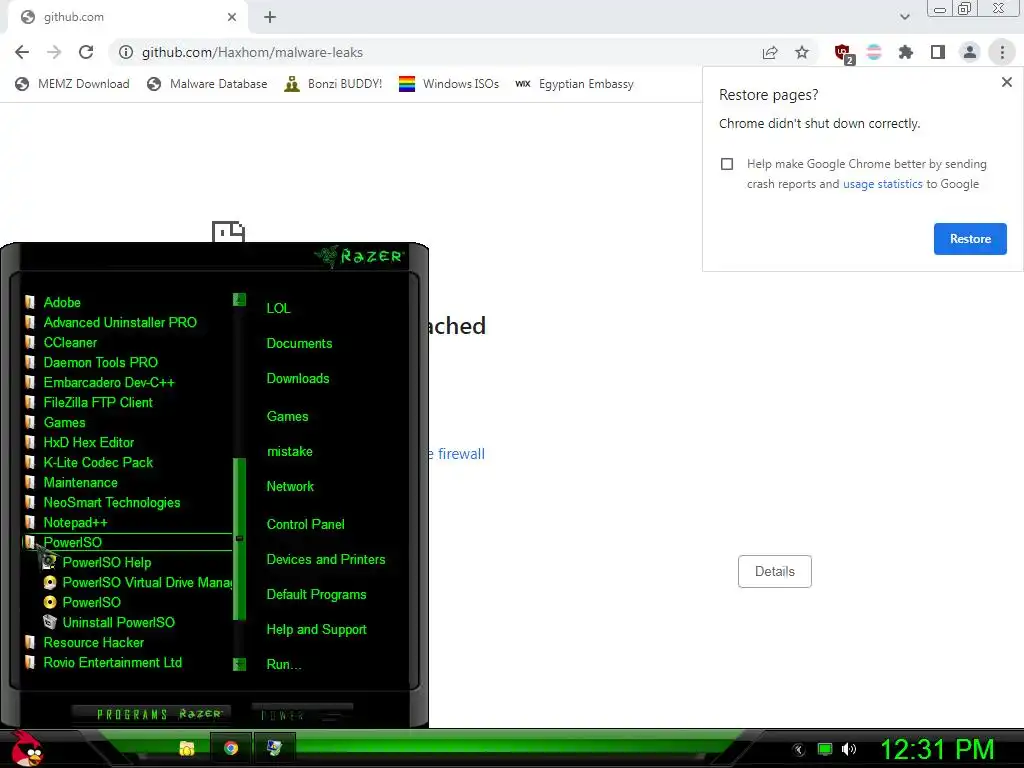The image size is (1024, 768).
Task: Open uBlock Origin extension icon
Action: [843, 53]
